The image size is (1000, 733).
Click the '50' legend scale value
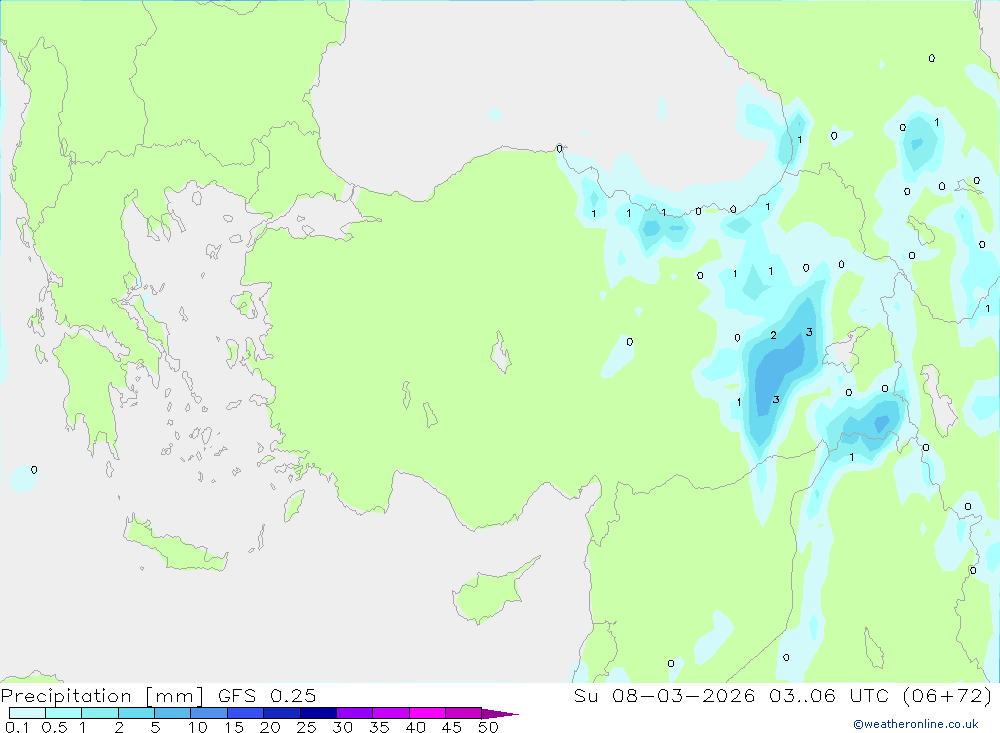488,727
